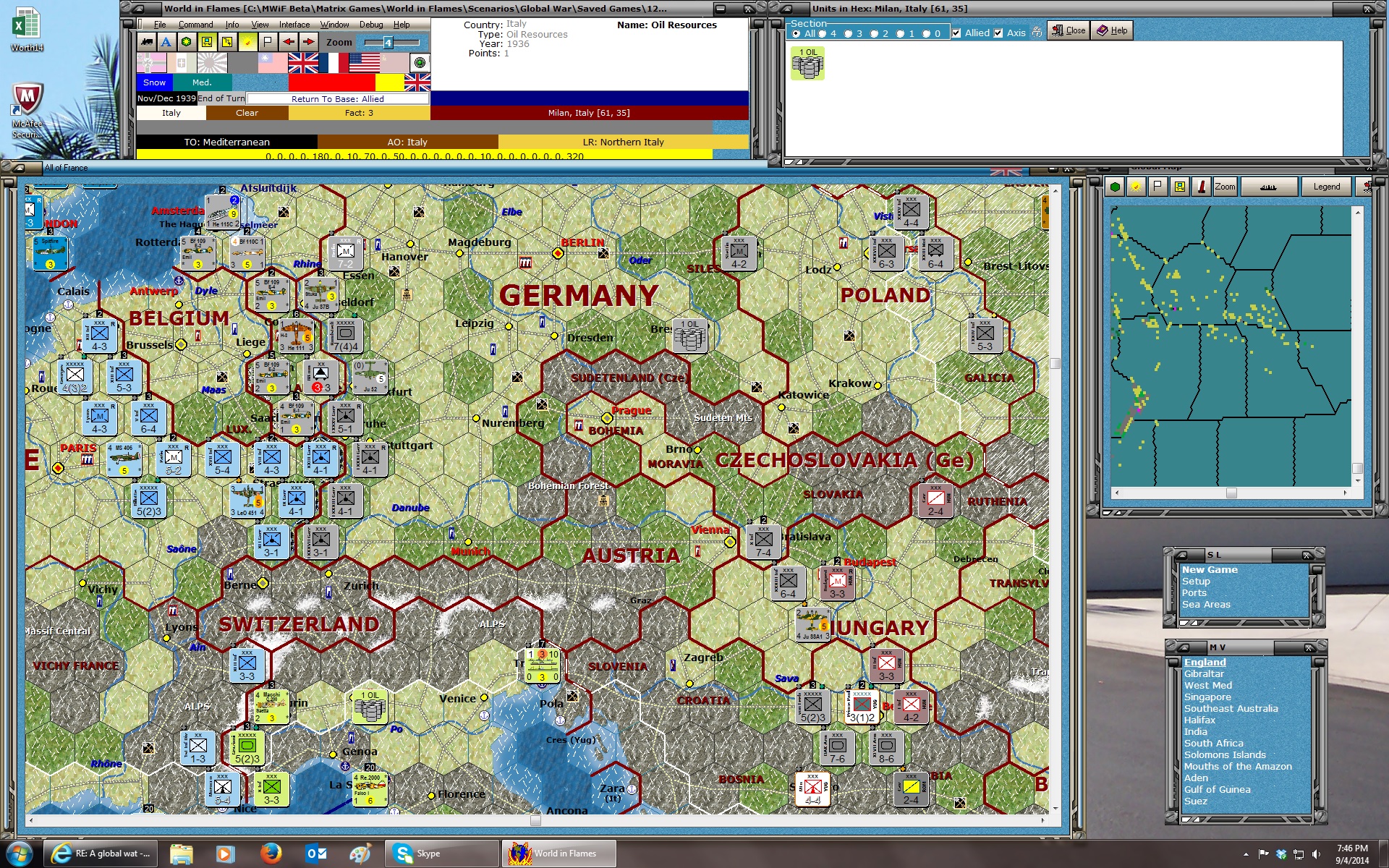Click the red right arrow toolbar button
Image resolution: width=1389 pixels, height=868 pixels.
coord(308,42)
